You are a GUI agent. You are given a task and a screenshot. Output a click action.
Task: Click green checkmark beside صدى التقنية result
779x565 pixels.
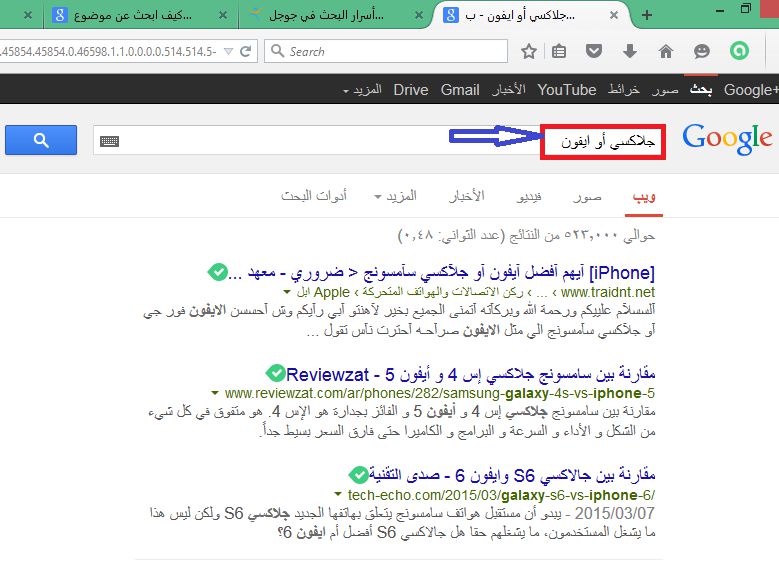pos(358,475)
